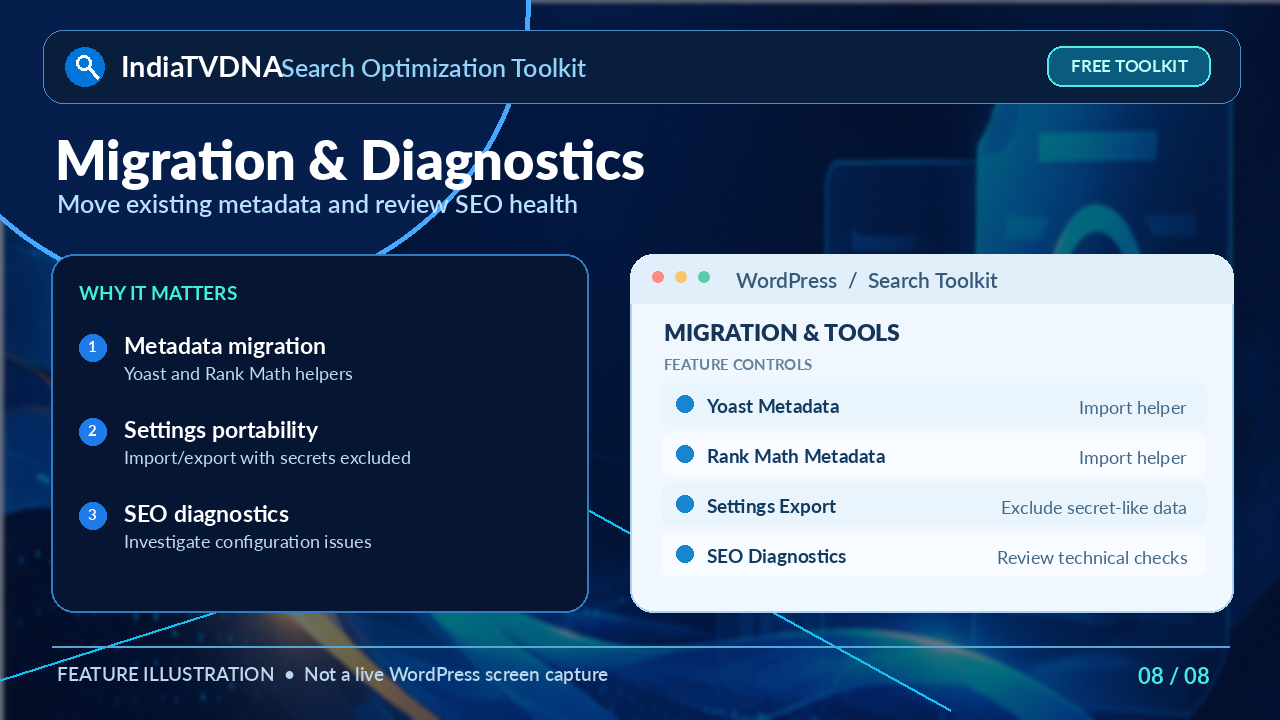This screenshot has width=1280, height=720.
Task: Click the number 1 badge beside Metadata migration
Action: pos(93,348)
